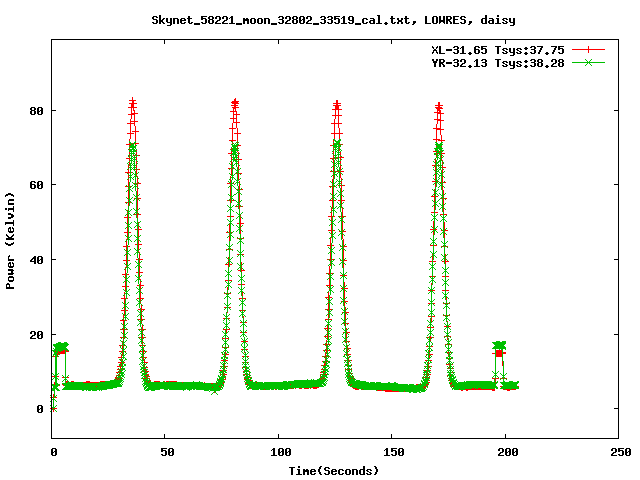640x480 pixels.
Task: Click the calibration pulse at plot start
Action: click(x=60, y=348)
